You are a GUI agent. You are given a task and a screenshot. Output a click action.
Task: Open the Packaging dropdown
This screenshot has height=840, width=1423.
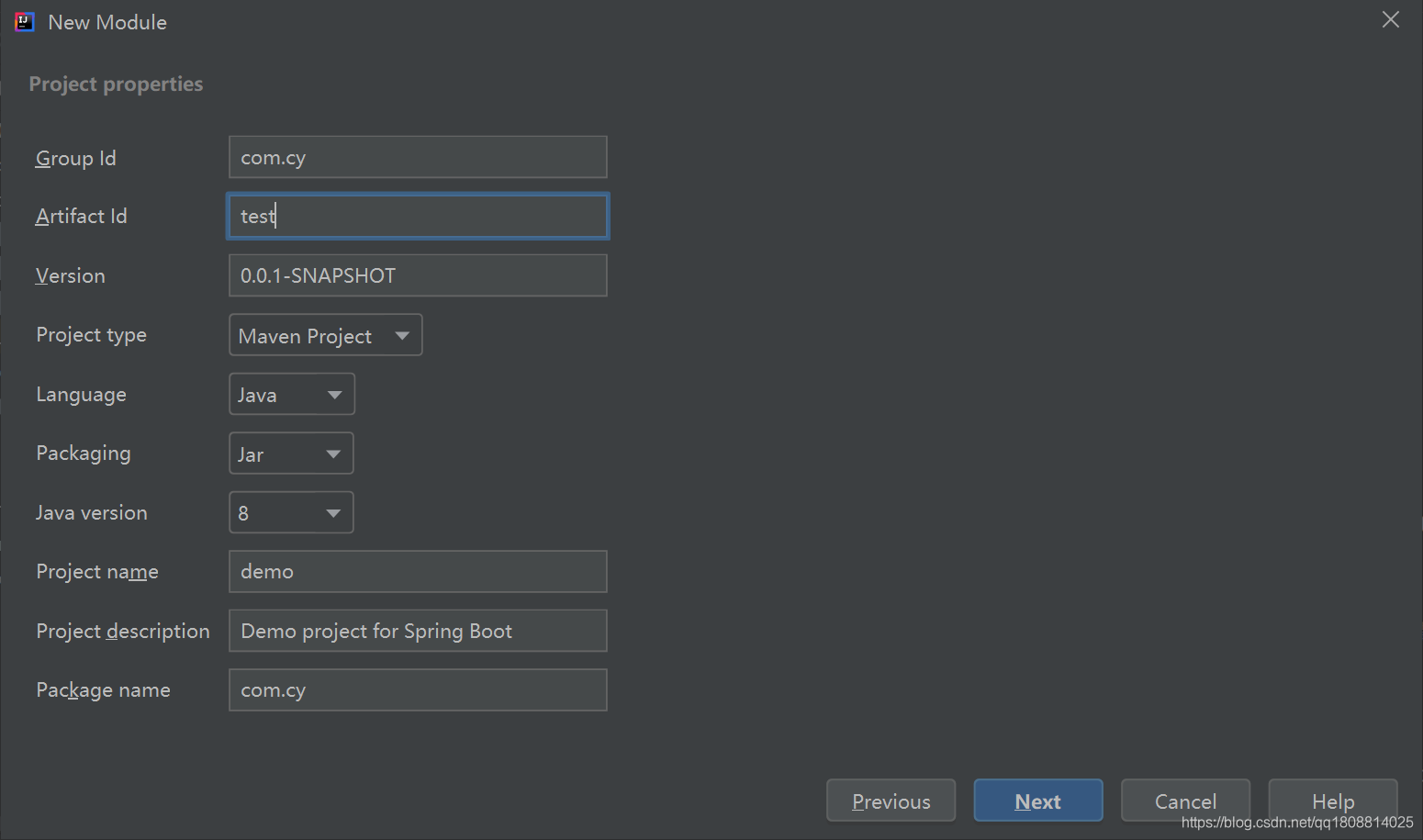[291, 454]
